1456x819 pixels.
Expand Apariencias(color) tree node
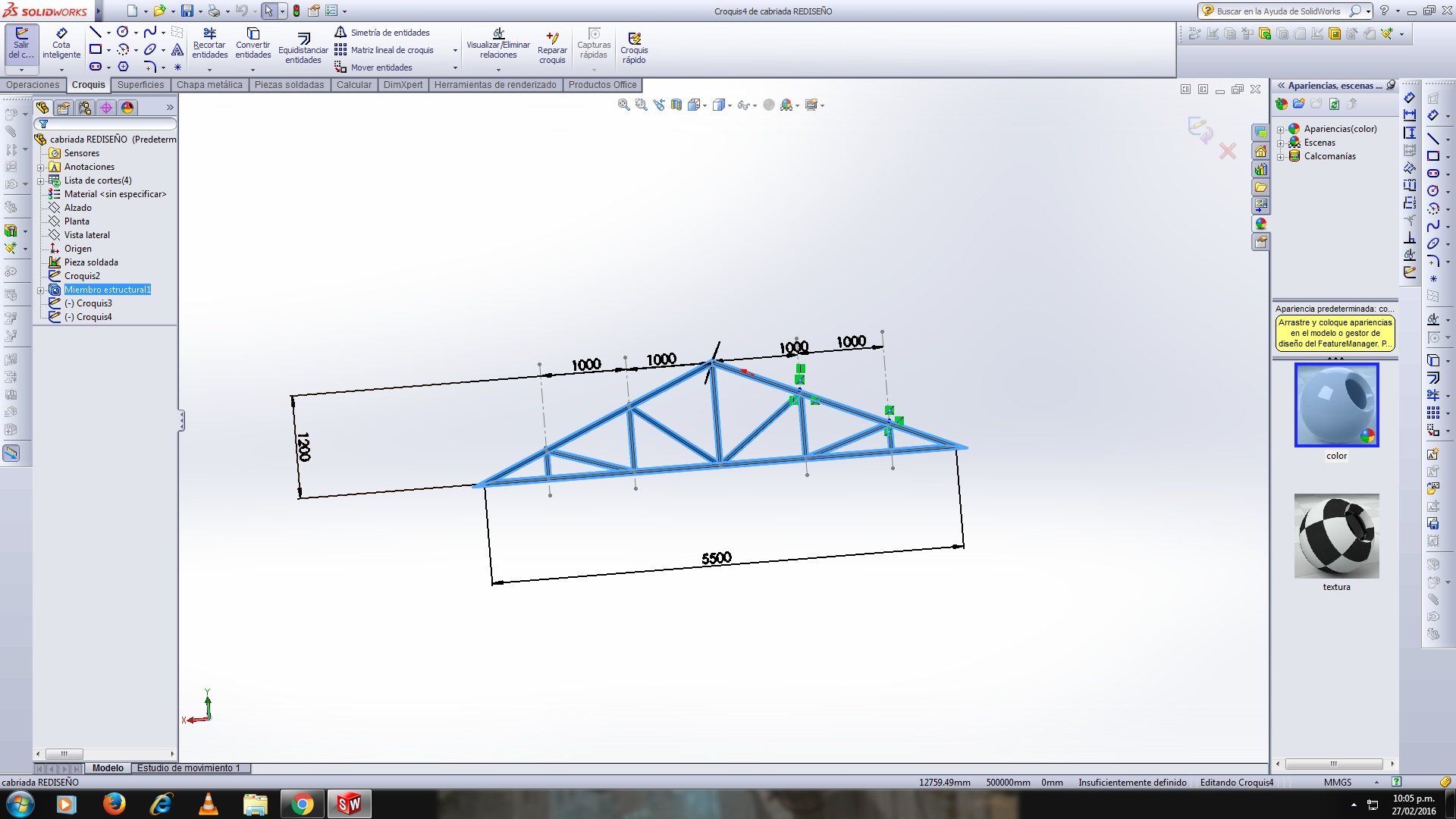point(1281,130)
